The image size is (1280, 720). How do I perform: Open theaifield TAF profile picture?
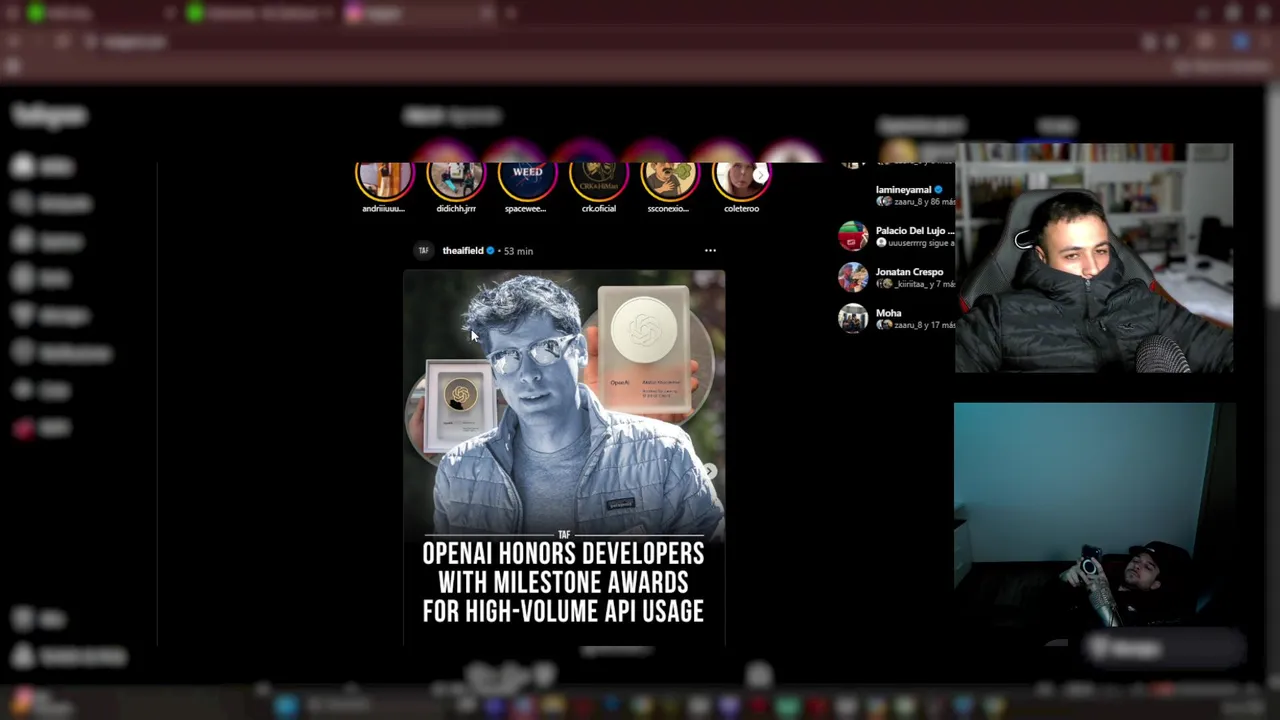(x=423, y=251)
